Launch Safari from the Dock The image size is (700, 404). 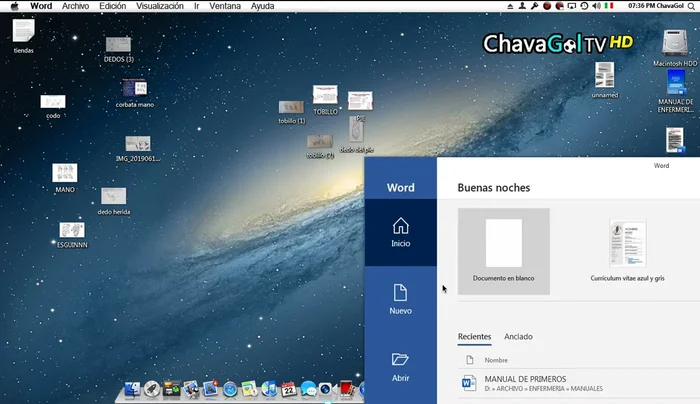230,389
